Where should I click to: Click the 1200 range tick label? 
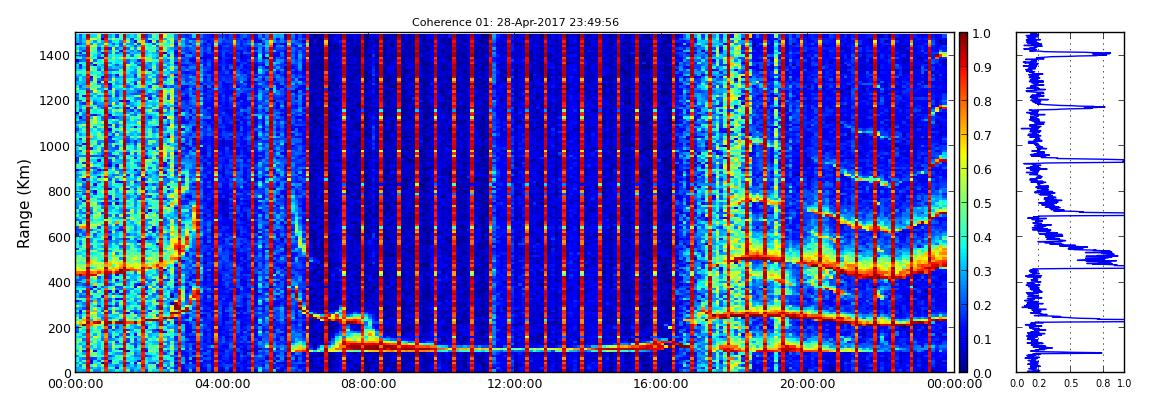click(x=55, y=101)
